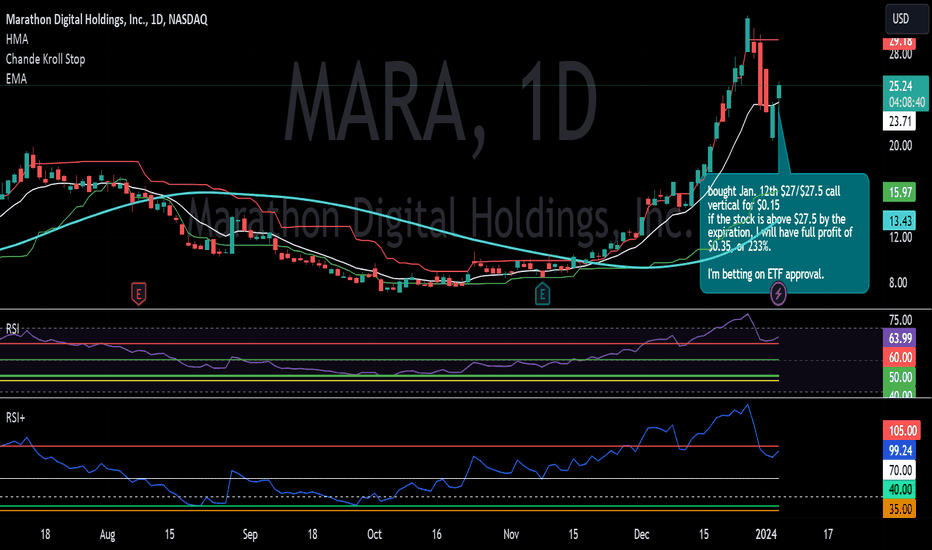Click the RSI+ 105.00 red level label
Image resolution: width=932 pixels, height=550 pixels.
[902, 430]
